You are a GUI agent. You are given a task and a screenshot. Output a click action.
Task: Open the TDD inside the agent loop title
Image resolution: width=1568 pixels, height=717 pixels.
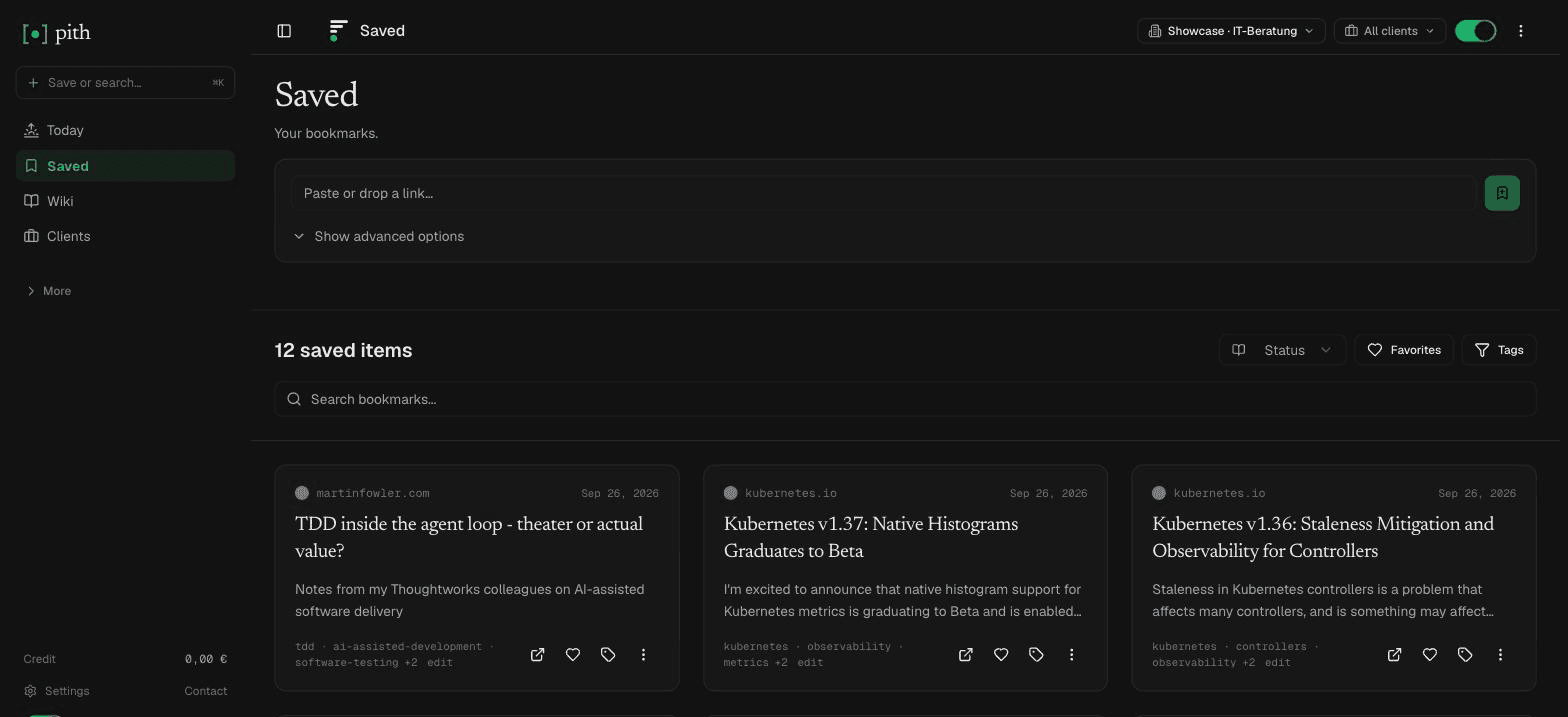click(469, 538)
